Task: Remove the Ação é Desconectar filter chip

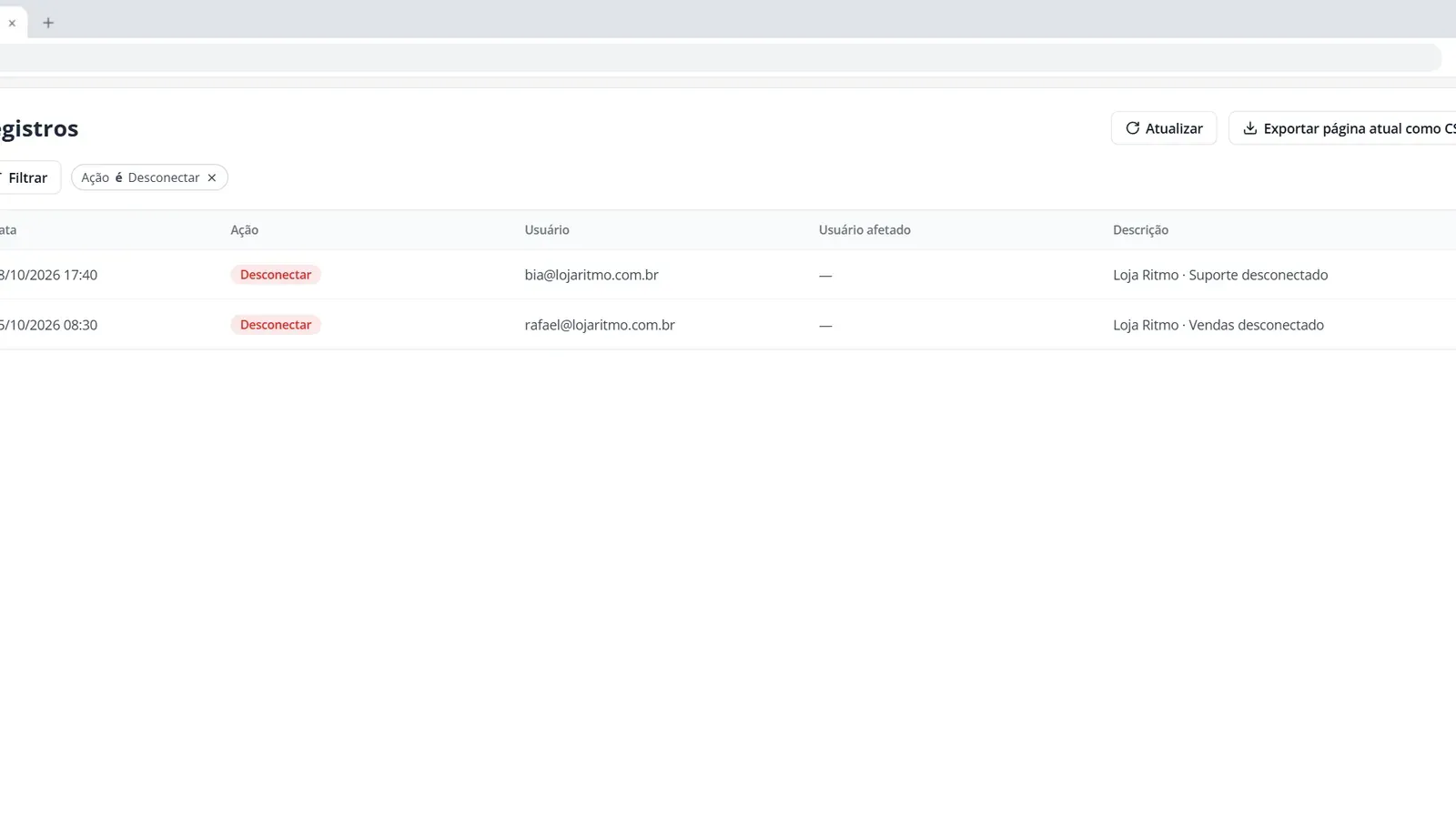Action: click(x=212, y=177)
